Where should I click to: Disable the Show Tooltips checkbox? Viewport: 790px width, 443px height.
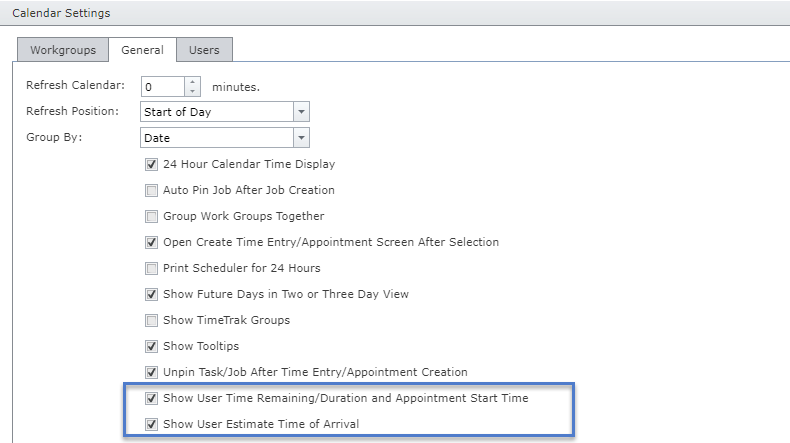tap(152, 346)
